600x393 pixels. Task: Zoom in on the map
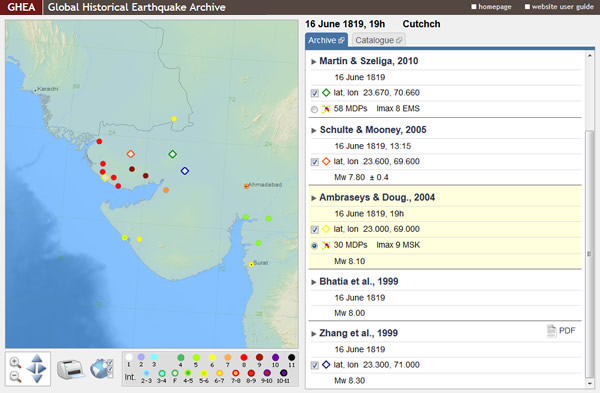(x=15, y=362)
